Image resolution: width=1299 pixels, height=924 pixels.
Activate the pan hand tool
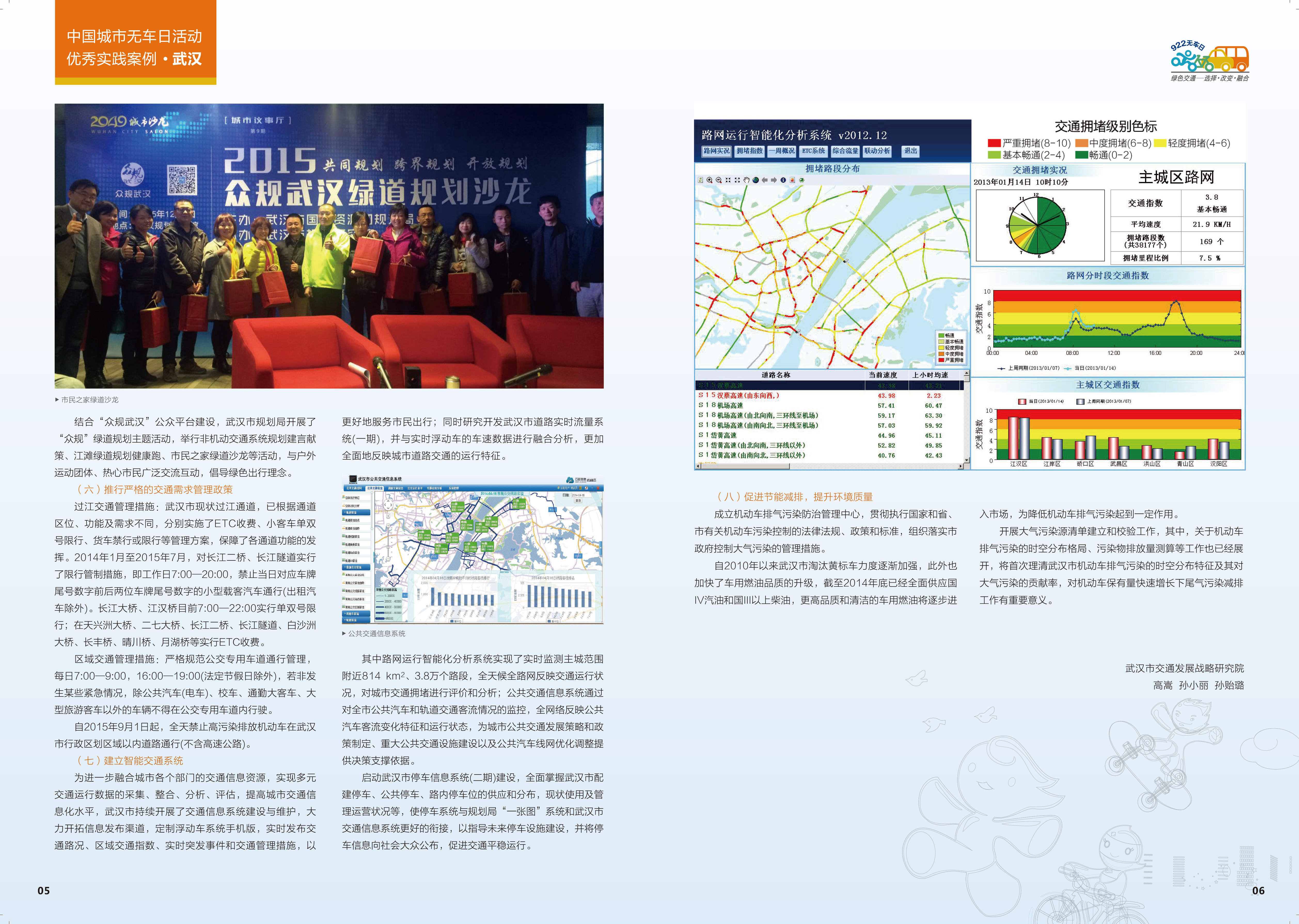747,180
